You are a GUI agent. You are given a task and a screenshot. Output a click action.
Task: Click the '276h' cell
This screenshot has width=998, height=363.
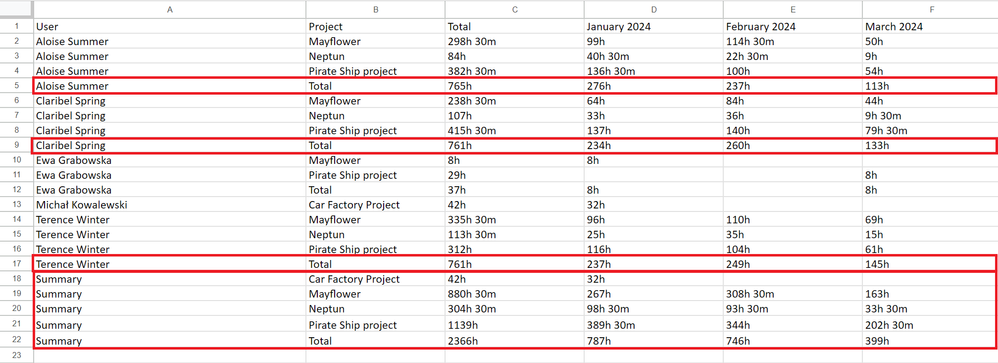coord(654,86)
